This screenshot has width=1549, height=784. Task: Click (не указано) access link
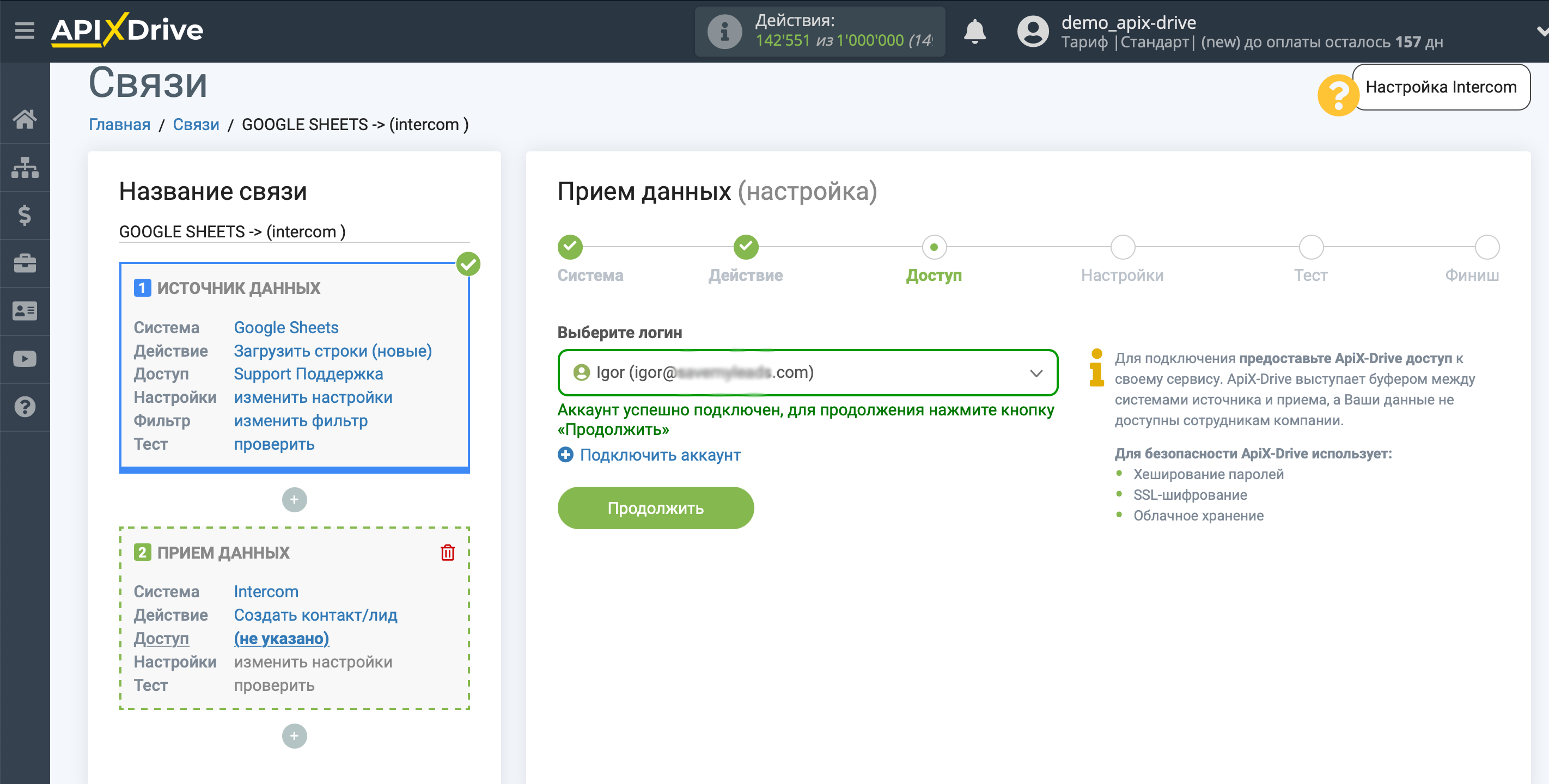tap(282, 638)
